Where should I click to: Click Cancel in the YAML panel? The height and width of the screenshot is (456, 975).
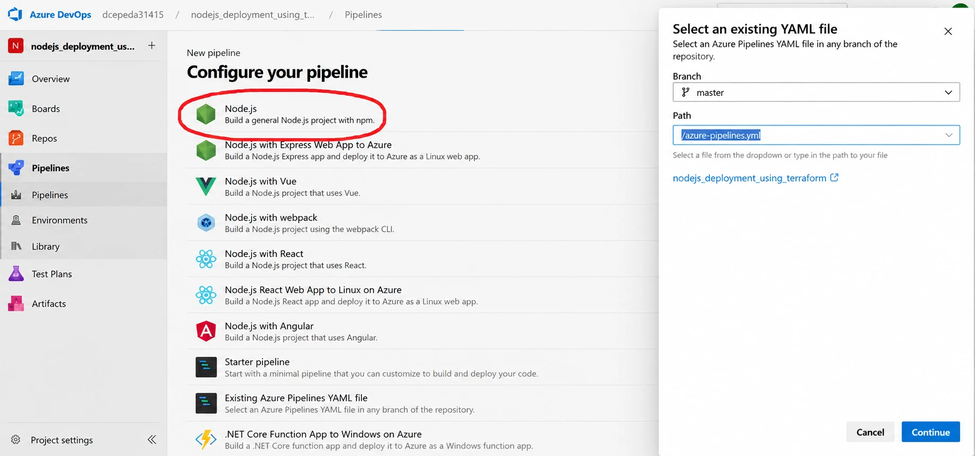coord(870,432)
